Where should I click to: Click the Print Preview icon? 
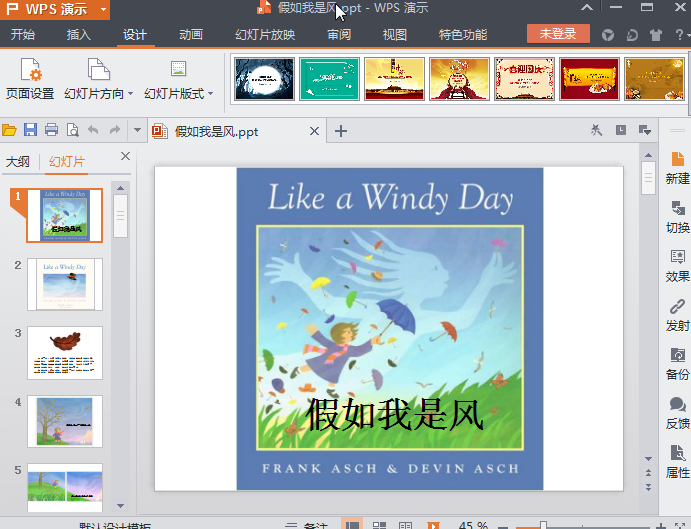[72, 130]
